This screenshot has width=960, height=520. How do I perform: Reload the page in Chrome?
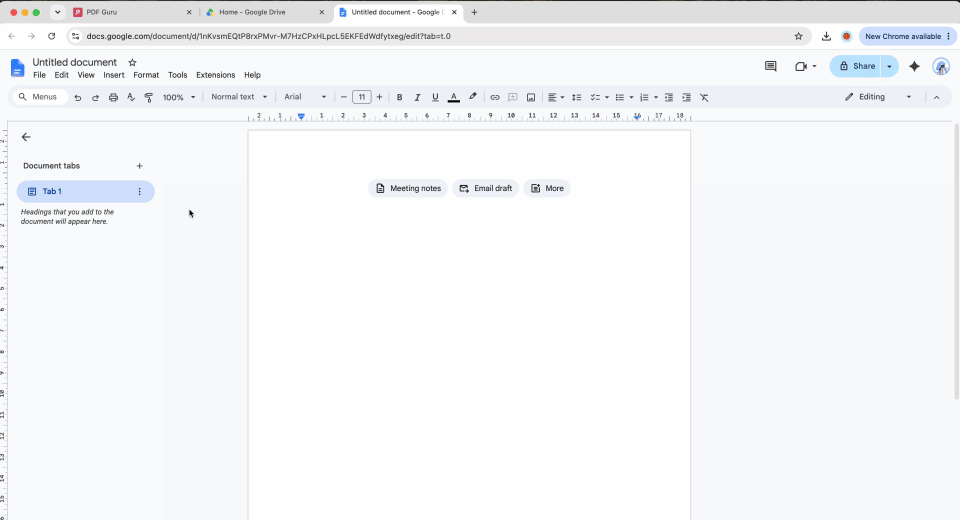point(51,36)
